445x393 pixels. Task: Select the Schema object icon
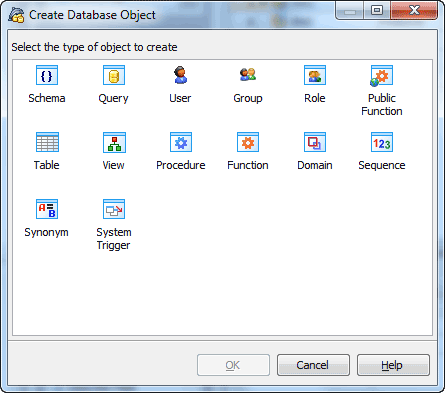click(x=47, y=75)
